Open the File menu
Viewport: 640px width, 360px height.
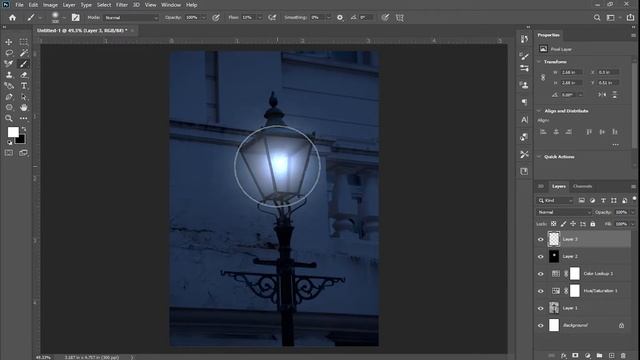click(19, 5)
